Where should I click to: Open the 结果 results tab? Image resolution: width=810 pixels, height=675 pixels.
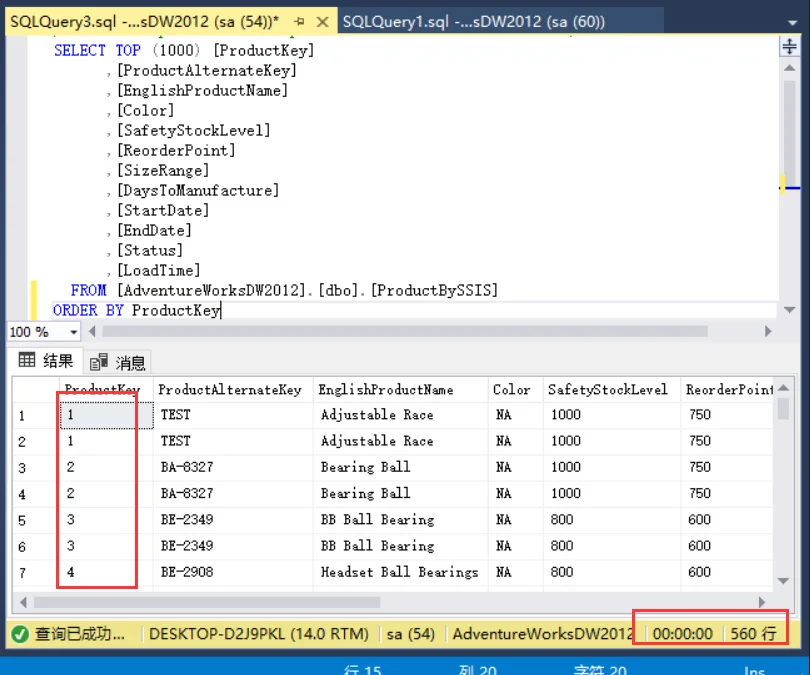click(x=45, y=361)
